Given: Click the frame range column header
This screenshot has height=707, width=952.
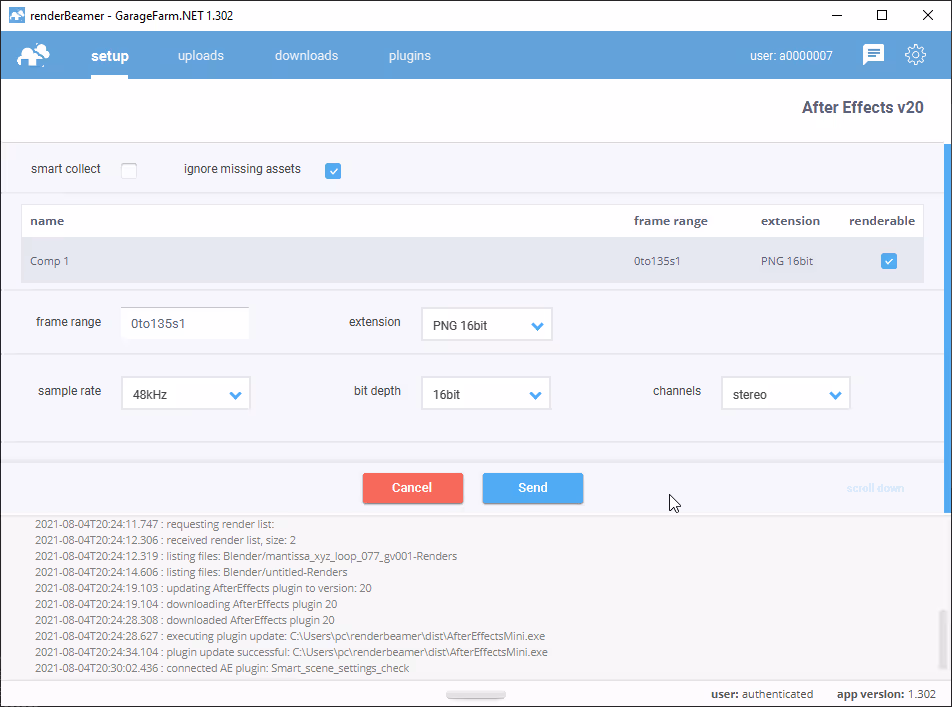Looking at the screenshot, I should 671,221.
